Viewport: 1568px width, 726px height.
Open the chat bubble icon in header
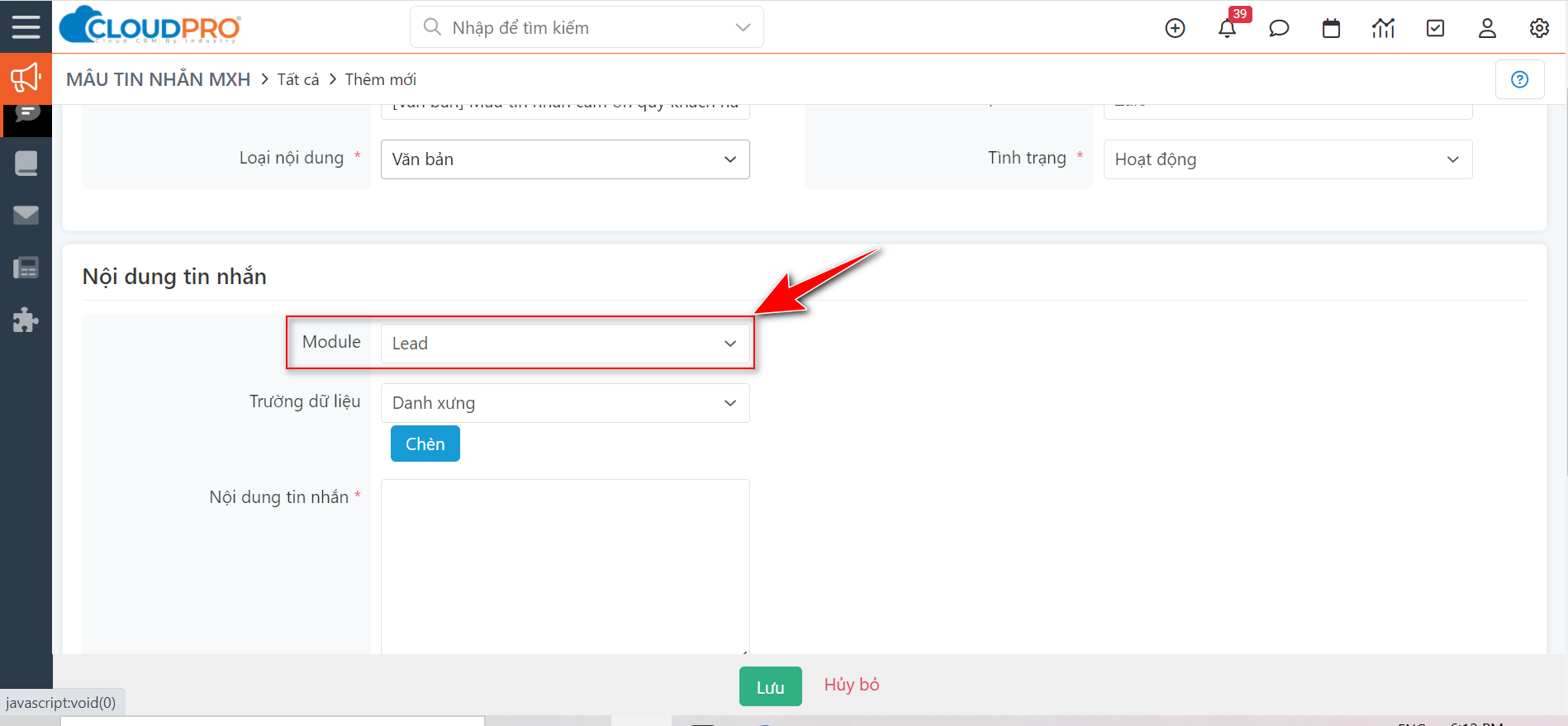[1279, 28]
